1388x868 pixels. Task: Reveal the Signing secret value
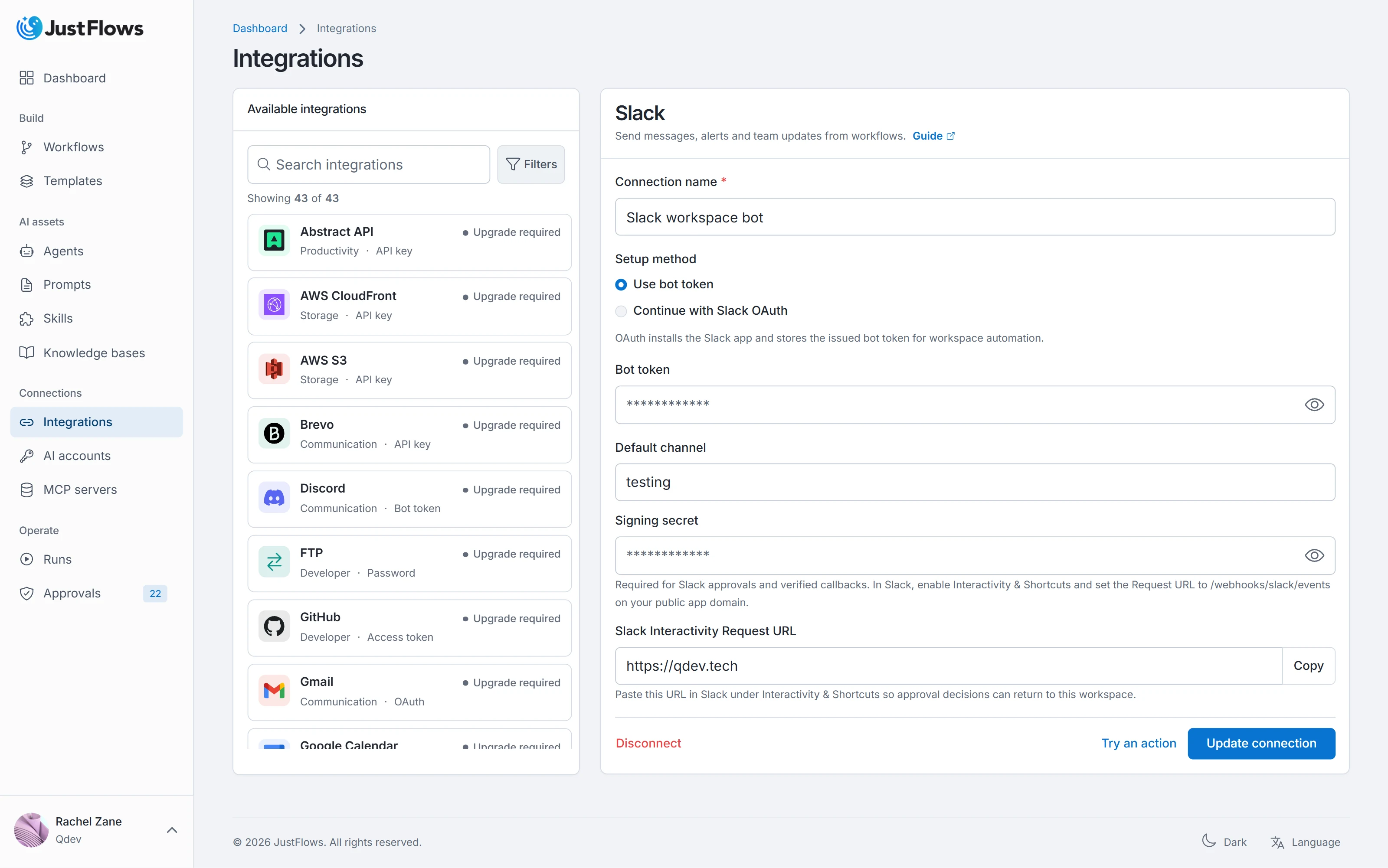(x=1314, y=556)
